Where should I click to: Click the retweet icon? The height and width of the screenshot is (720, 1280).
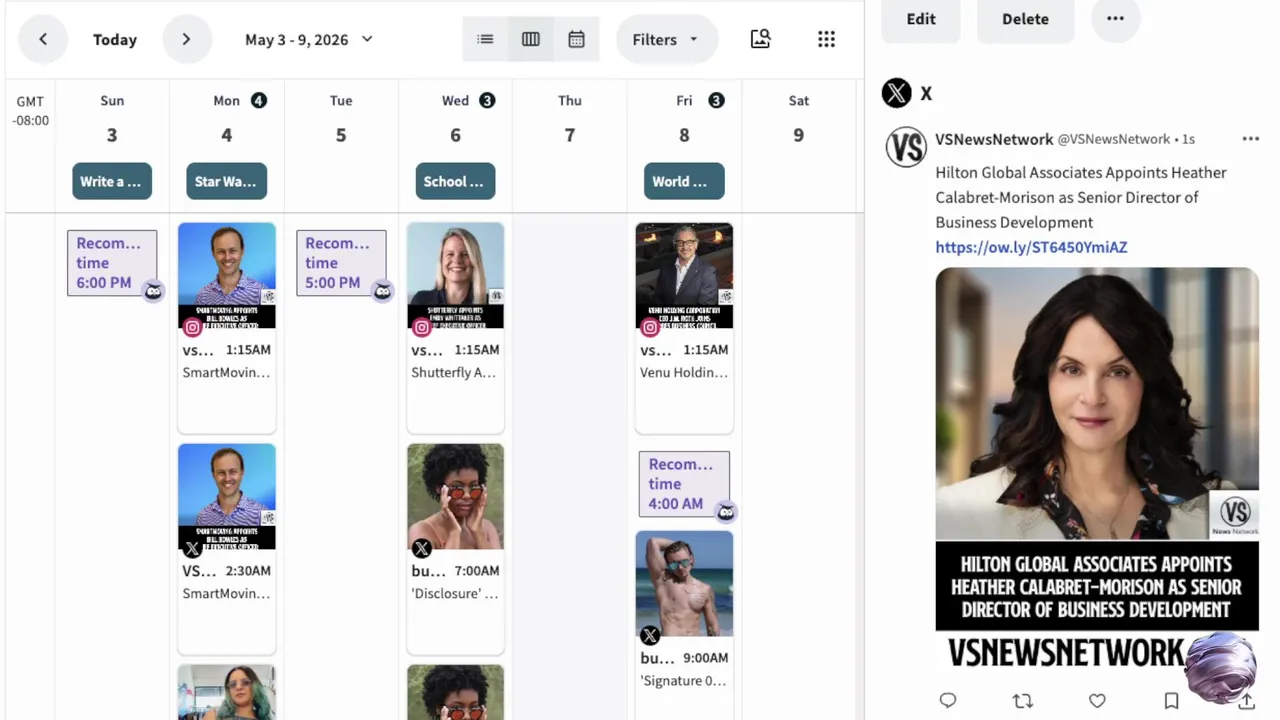(x=1022, y=700)
